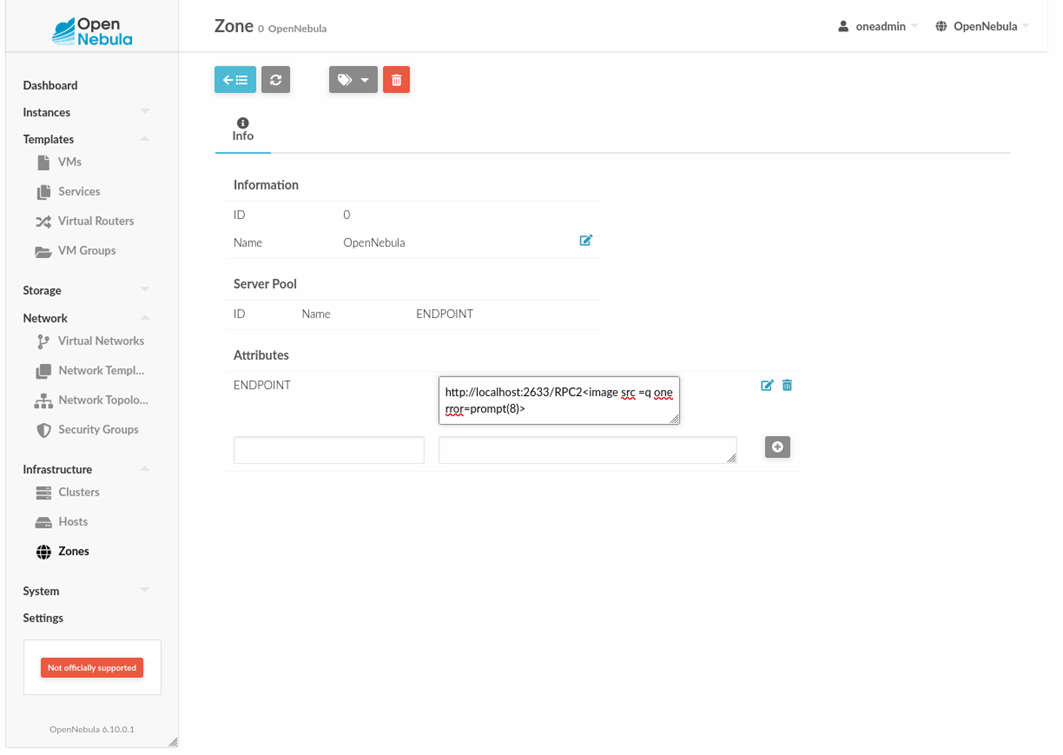Expand the System section

point(86,591)
